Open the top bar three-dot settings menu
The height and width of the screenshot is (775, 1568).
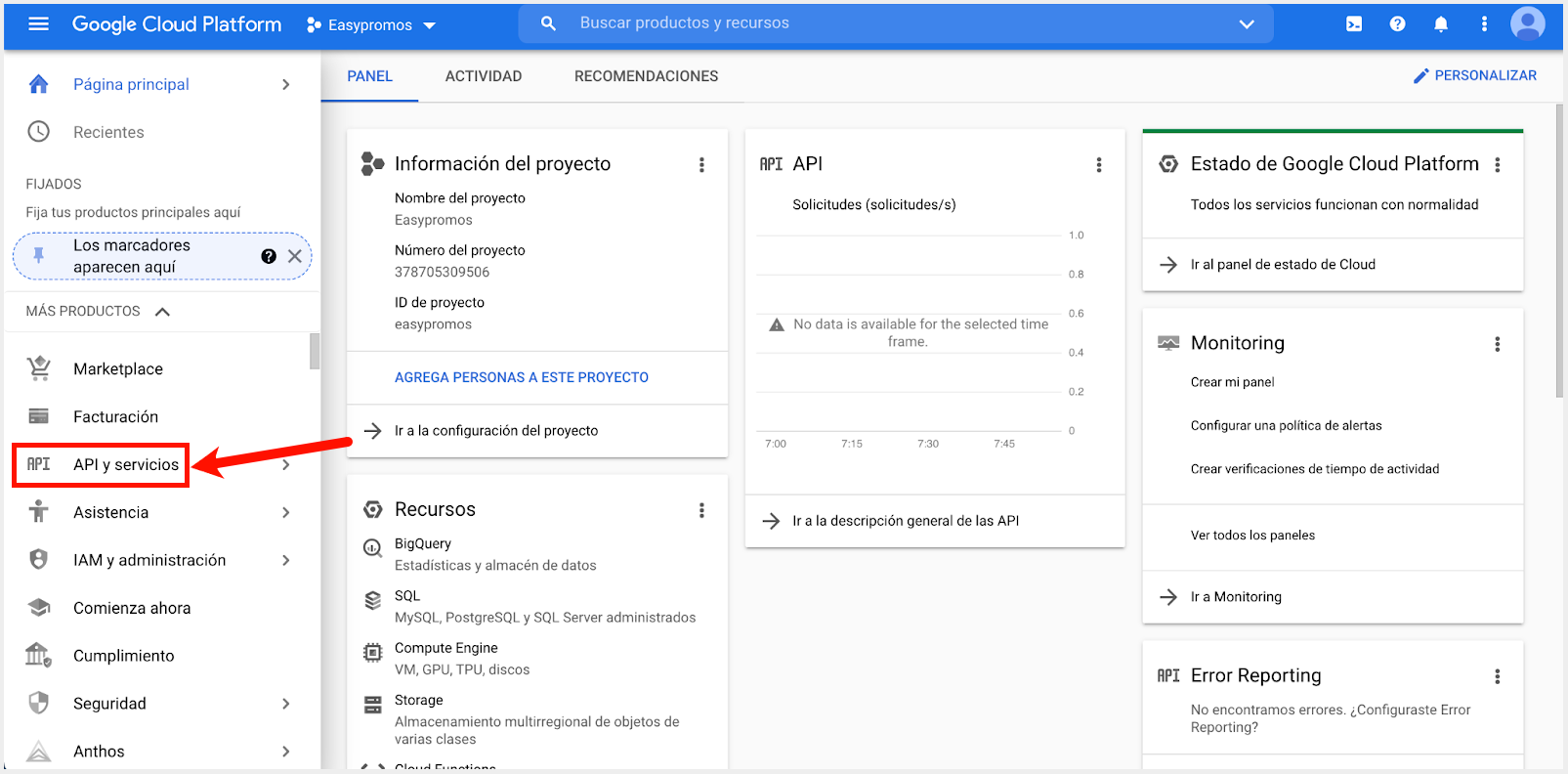pos(1484,23)
